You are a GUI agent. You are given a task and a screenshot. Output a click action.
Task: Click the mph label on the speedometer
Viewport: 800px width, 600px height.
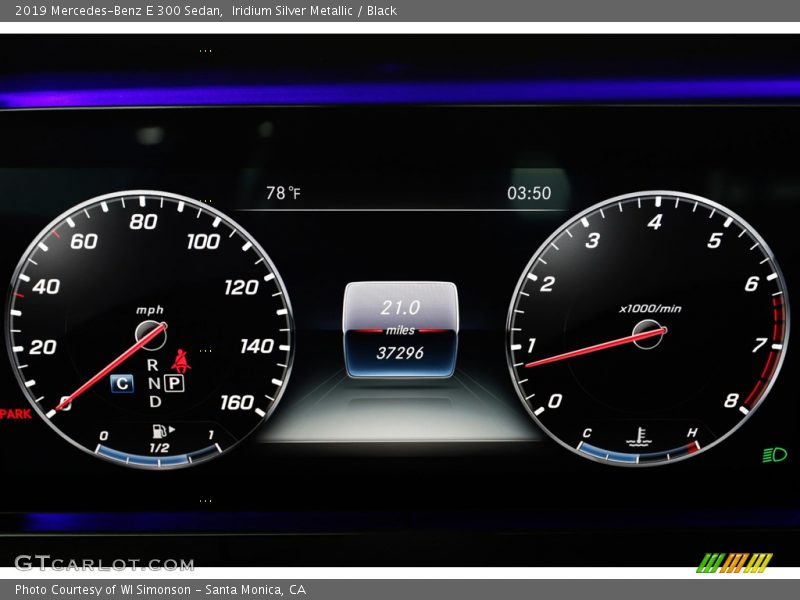click(150, 310)
